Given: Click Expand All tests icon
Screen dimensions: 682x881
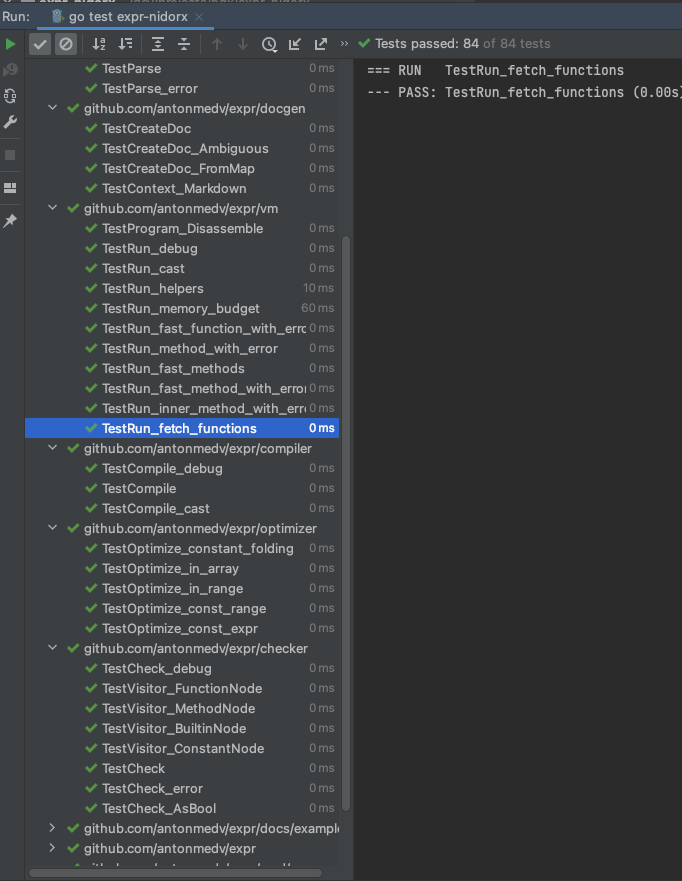Looking at the screenshot, I should pos(158,44).
